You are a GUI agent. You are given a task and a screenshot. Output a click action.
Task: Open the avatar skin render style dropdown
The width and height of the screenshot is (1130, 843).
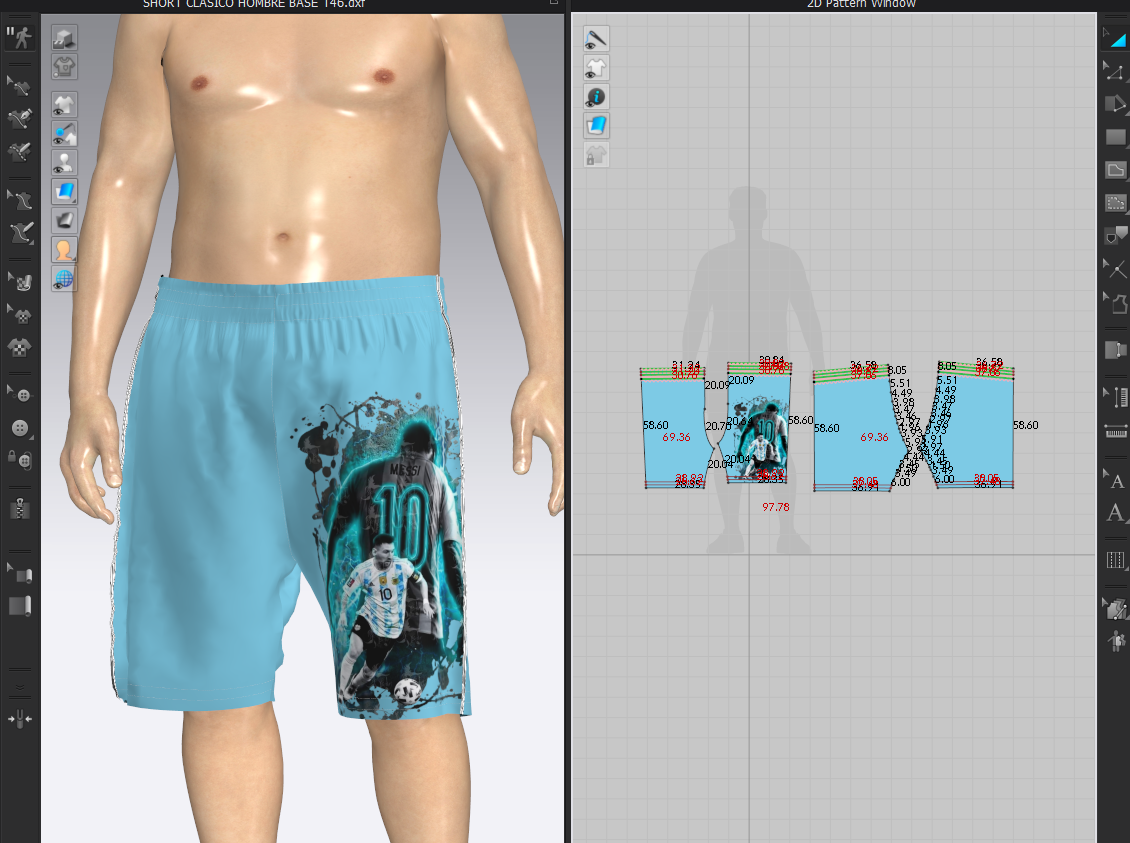(x=64, y=249)
